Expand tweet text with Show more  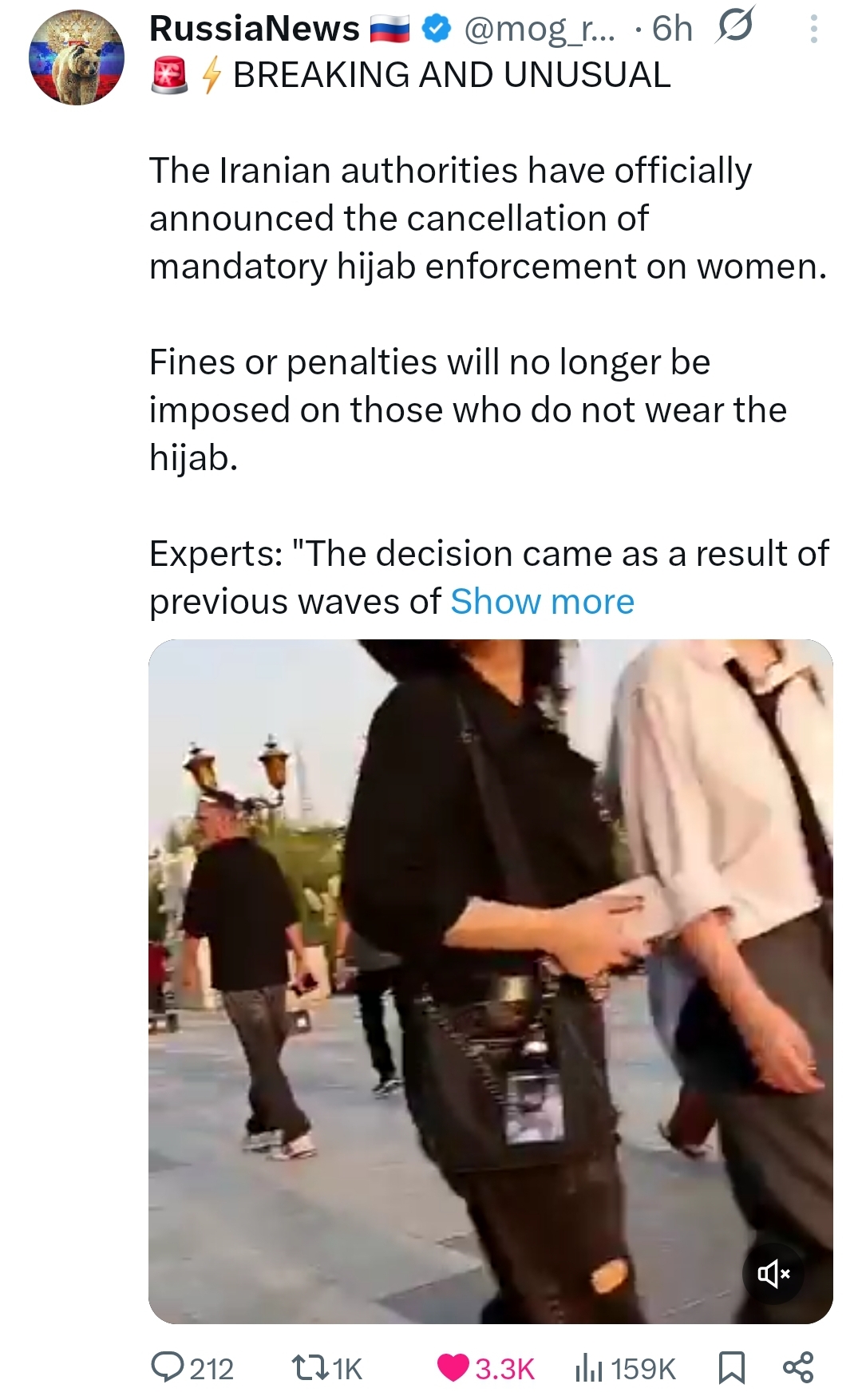coord(542,602)
